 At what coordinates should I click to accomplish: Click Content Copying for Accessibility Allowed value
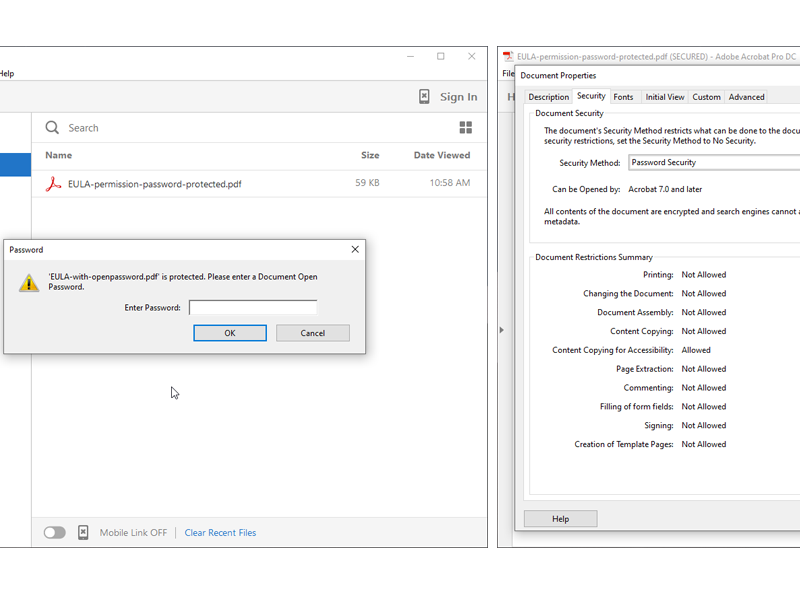[x=696, y=350]
